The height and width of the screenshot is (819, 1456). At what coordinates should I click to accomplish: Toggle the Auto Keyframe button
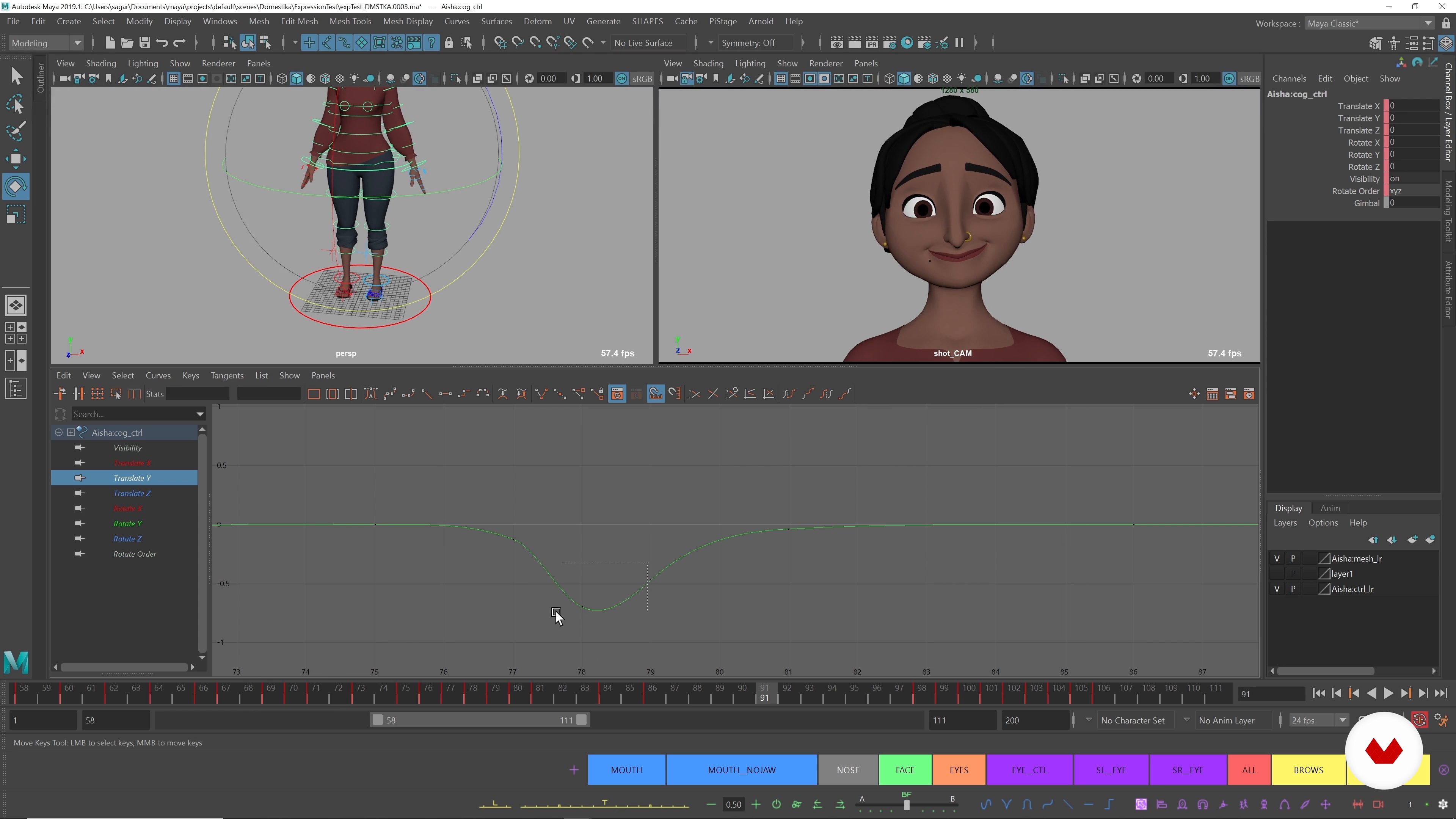(x=1420, y=720)
